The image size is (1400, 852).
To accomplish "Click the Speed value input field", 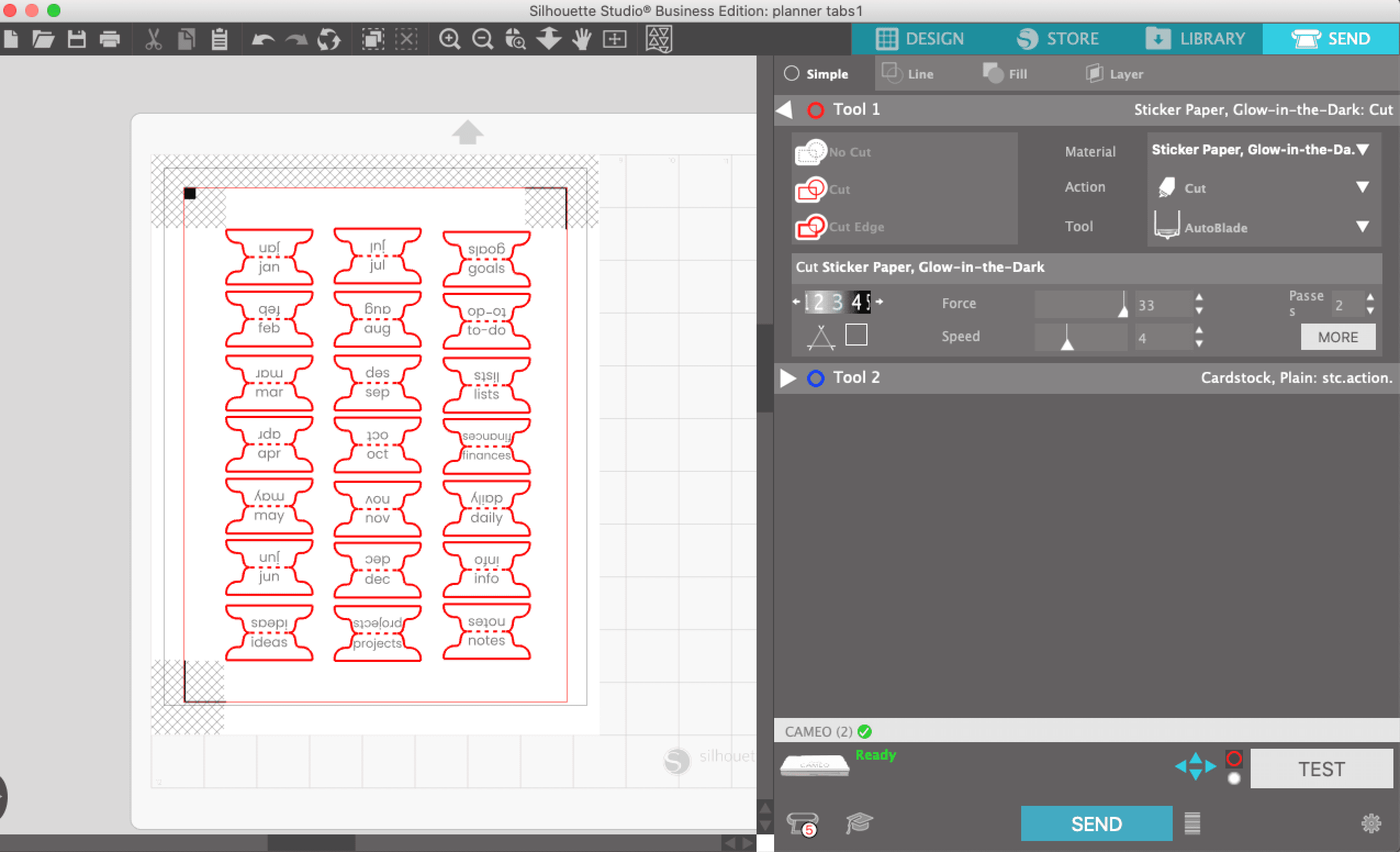I will click(1162, 338).
